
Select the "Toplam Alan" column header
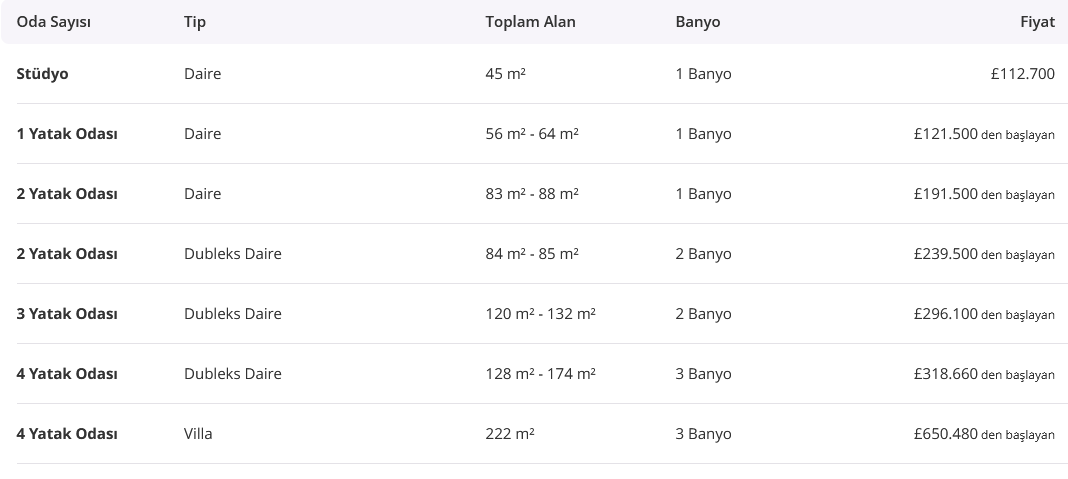click(x=530, y=22)
